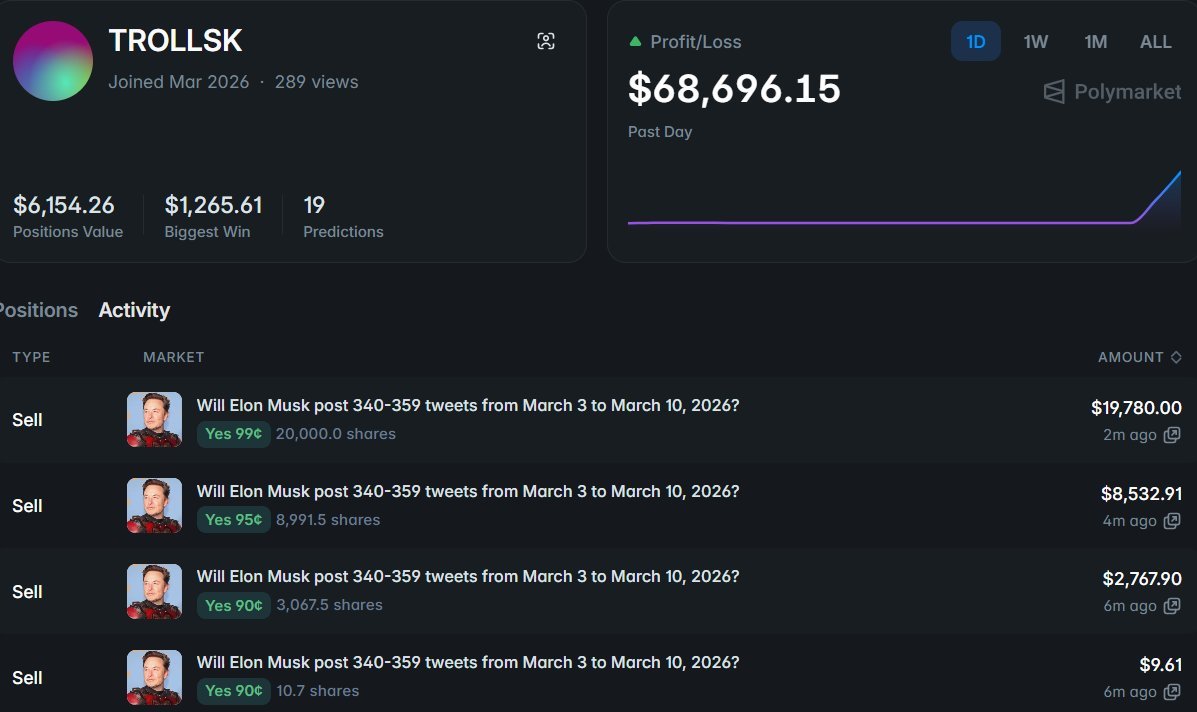Toggle the chart to 1W view
The image size is (1197, 712).
(x=1035, y=41)
